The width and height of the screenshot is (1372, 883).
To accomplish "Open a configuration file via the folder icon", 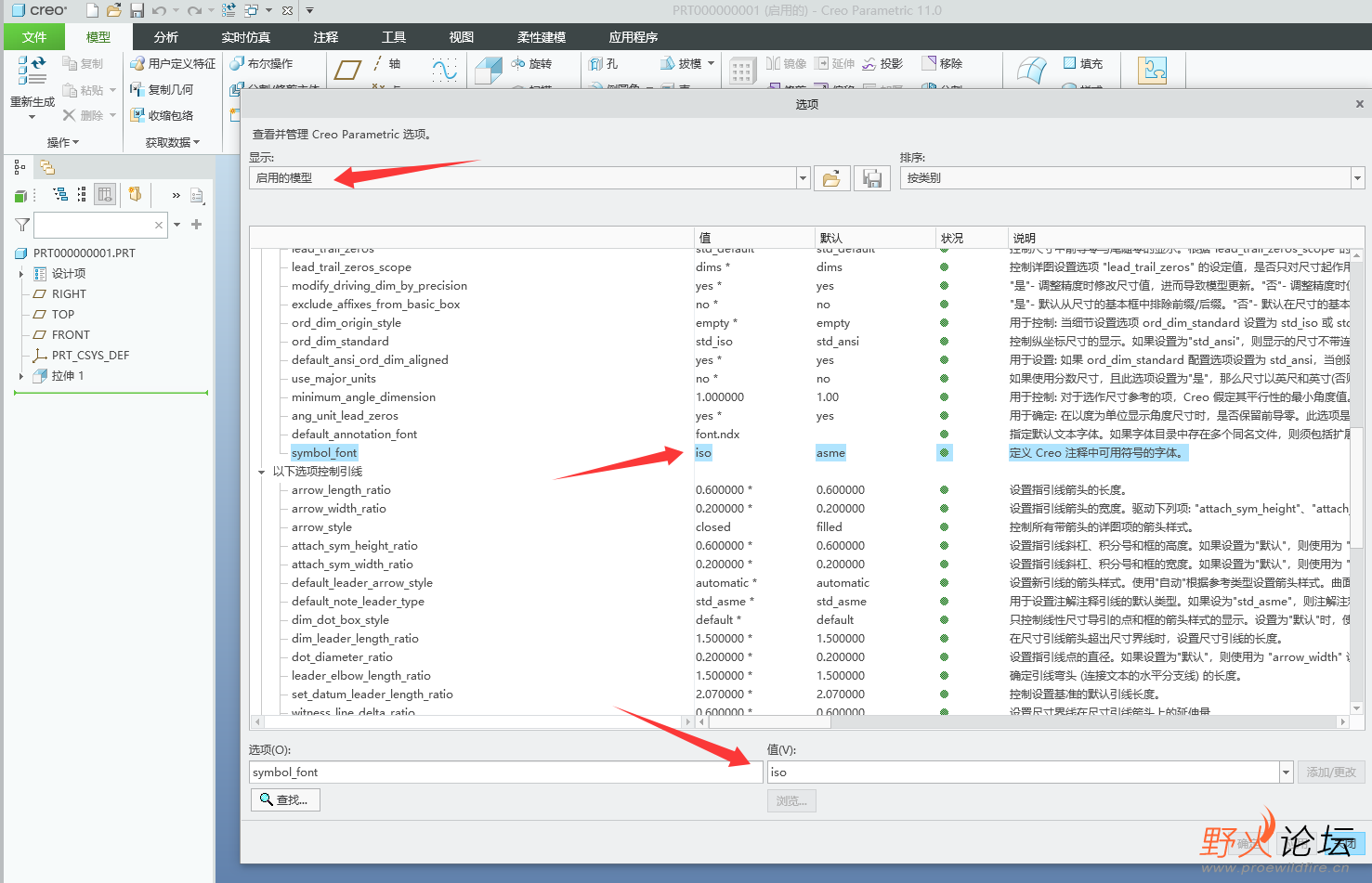I will [831, 178].
